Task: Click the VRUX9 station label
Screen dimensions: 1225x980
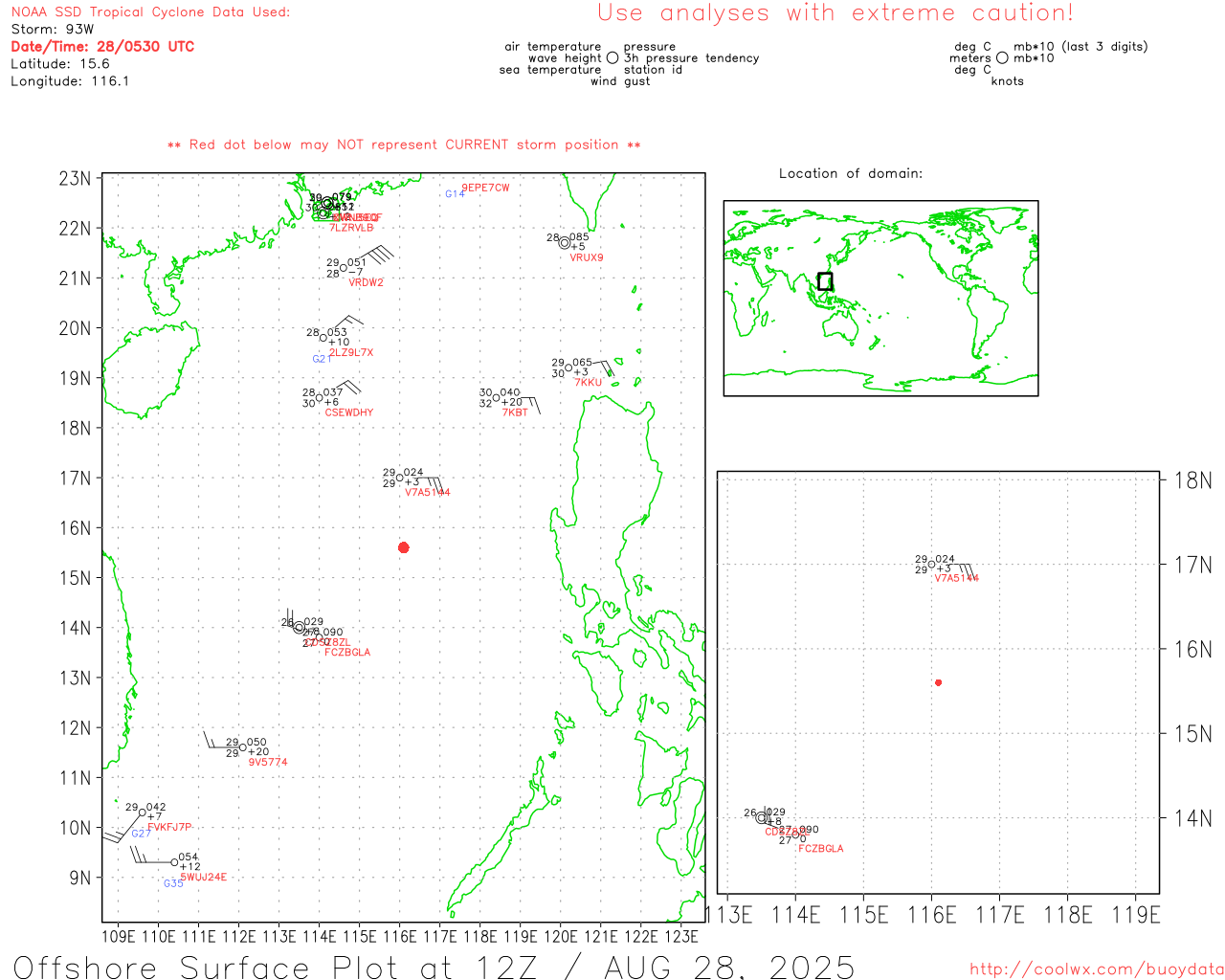Action: point(587,257)
